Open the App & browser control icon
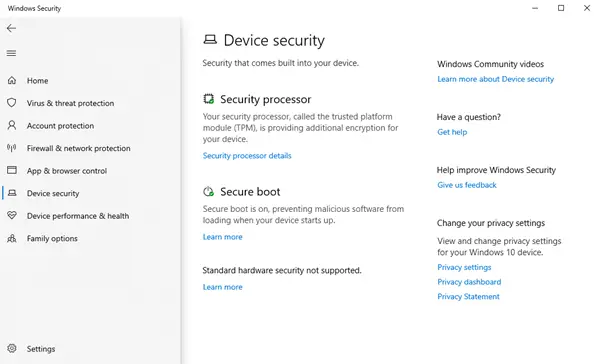The image size is (600, 364). tap(12, 170)
